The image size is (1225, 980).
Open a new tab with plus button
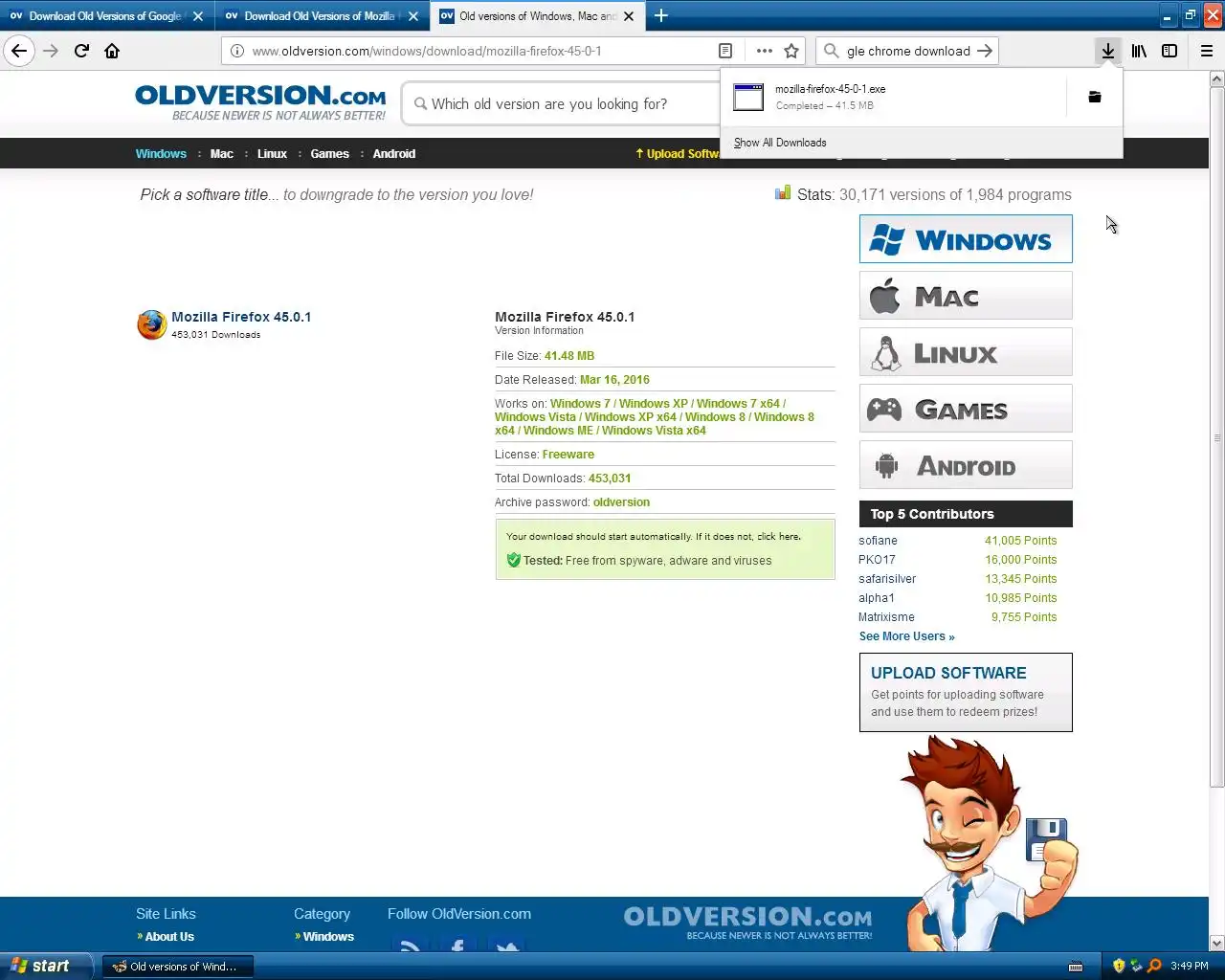(661, 15)
